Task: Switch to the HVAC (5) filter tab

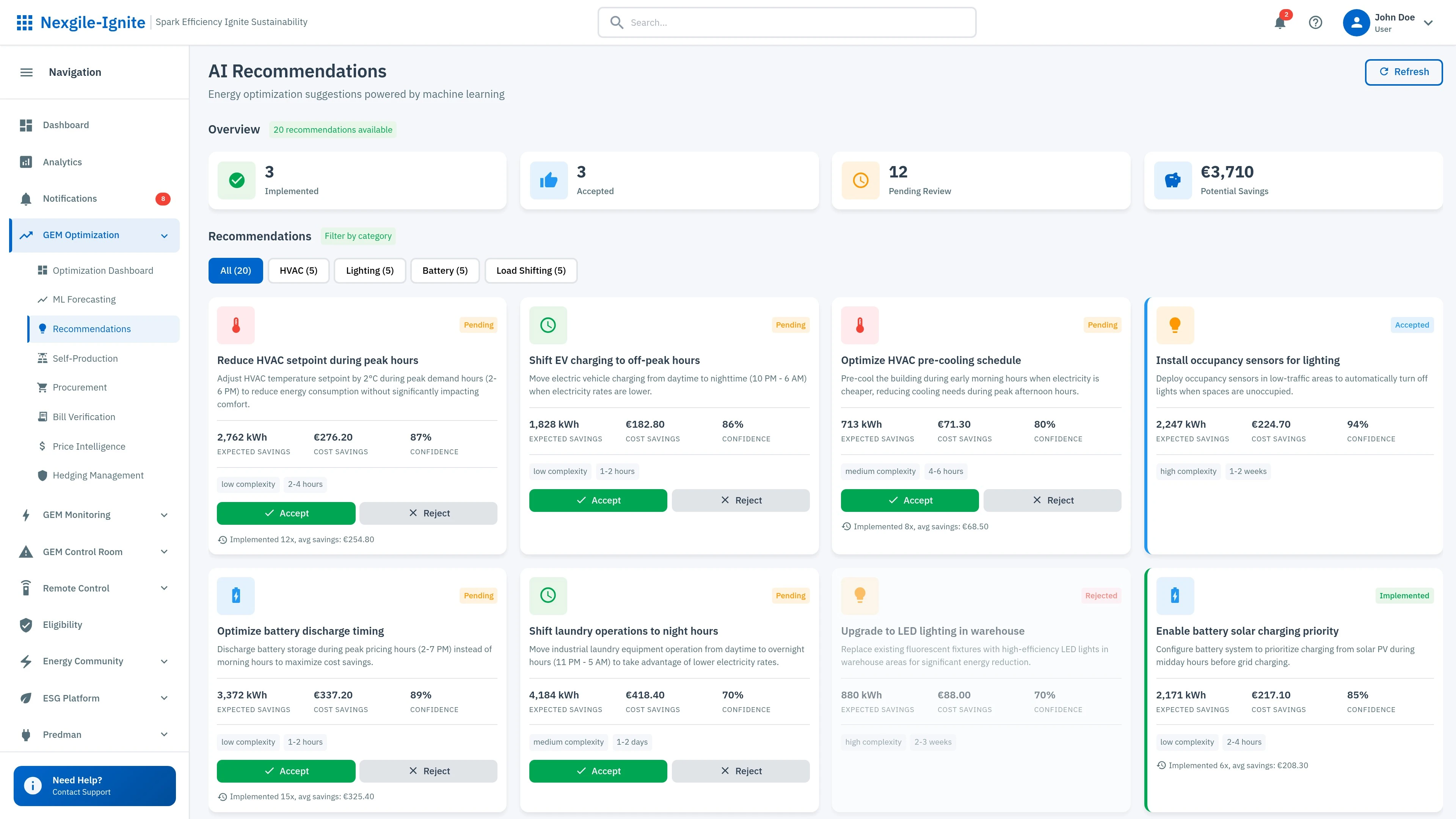Action: coord(298,270)
